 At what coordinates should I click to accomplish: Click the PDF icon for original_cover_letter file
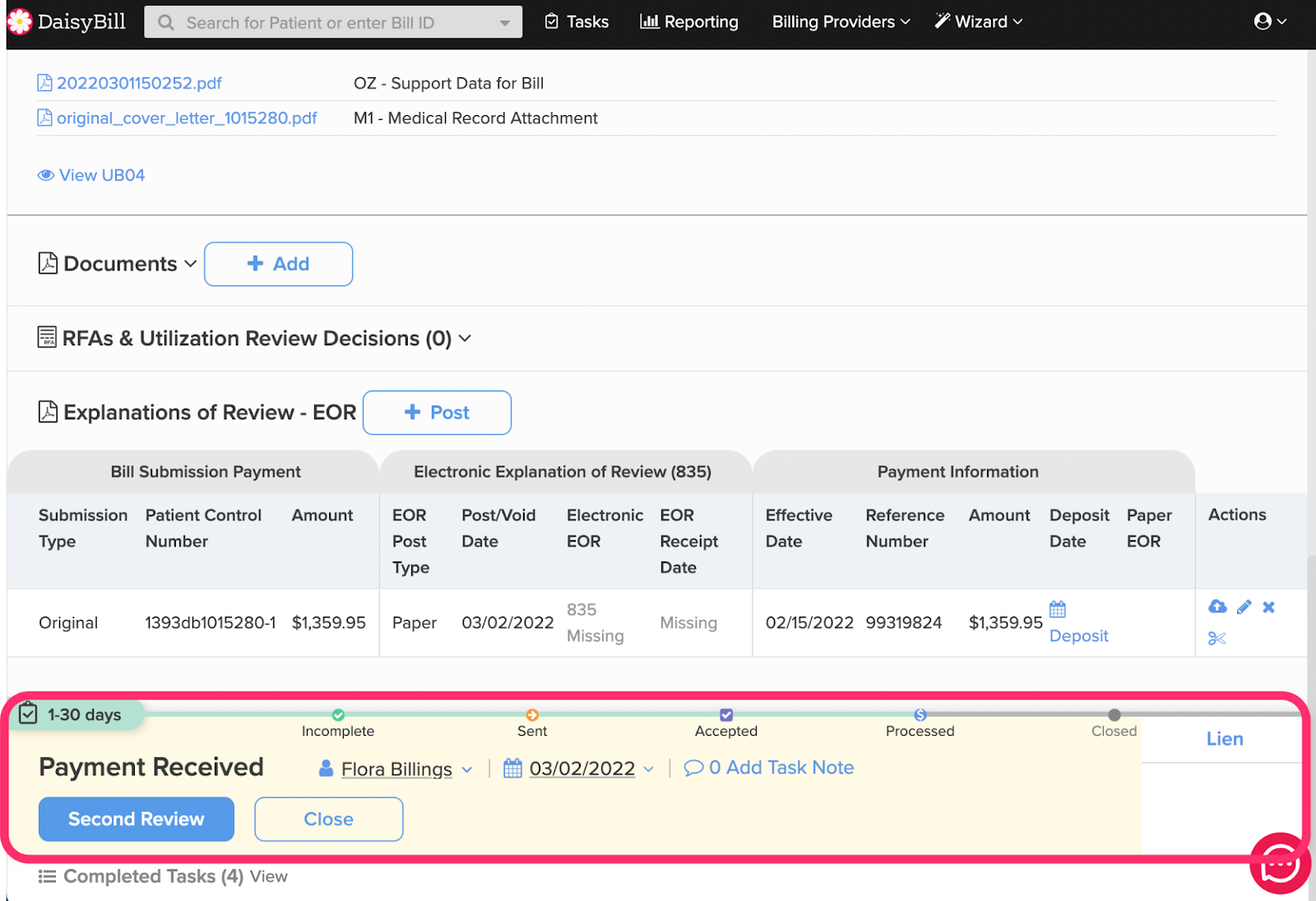pos(45,118)
